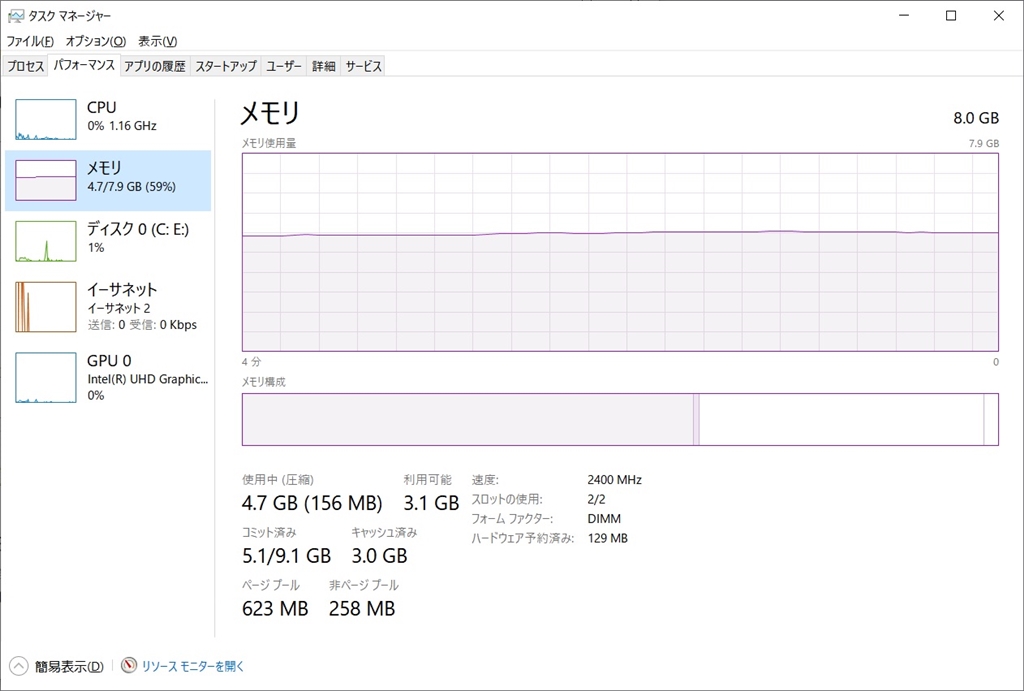Image resolution: width=1024 pixels, height=691 pixels.
Task: Click the memory composition bar
Action: click(620, 419)
